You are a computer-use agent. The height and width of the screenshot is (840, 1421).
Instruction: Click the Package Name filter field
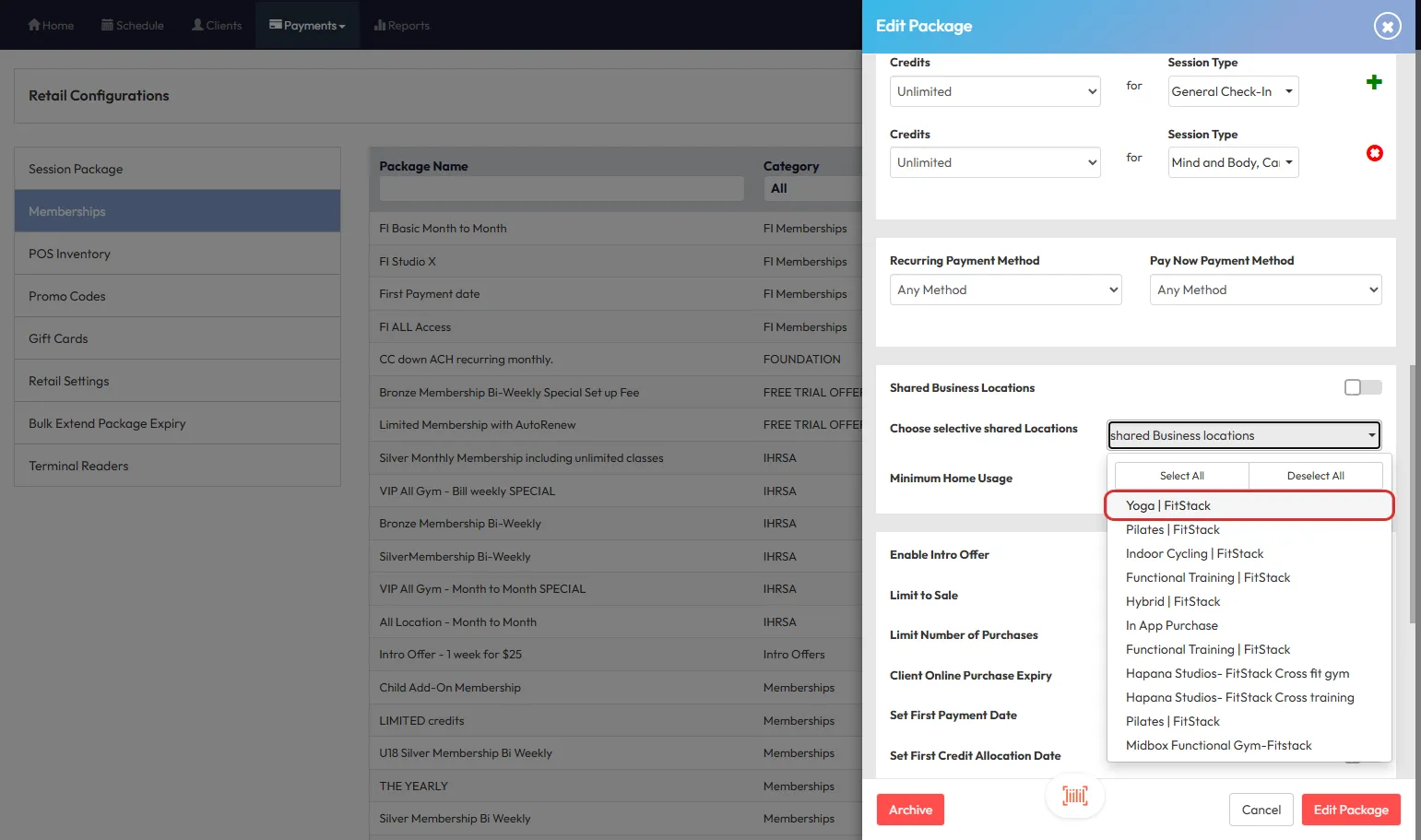point(561,189)
